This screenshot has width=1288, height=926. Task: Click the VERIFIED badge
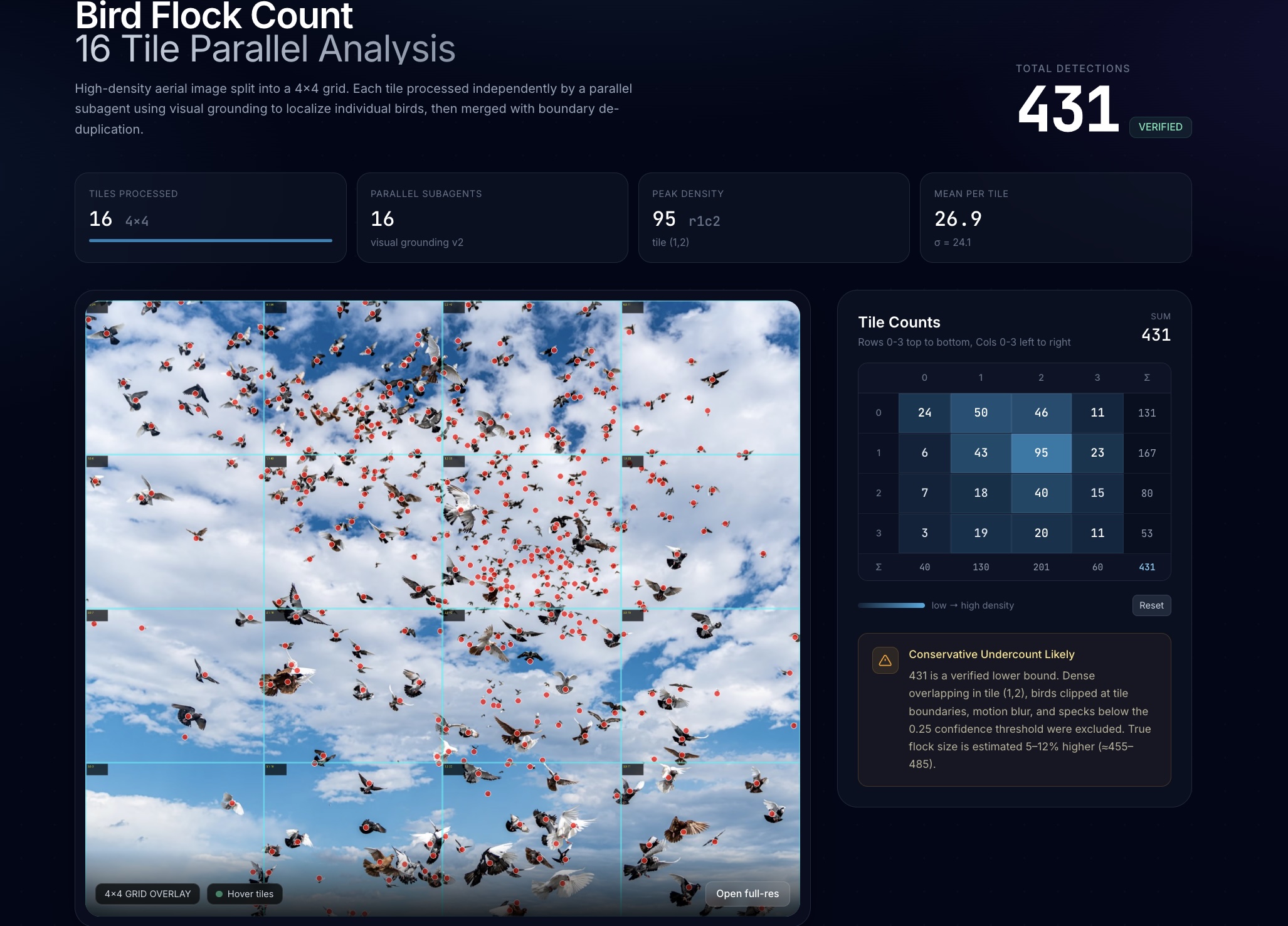(1160, 127)
